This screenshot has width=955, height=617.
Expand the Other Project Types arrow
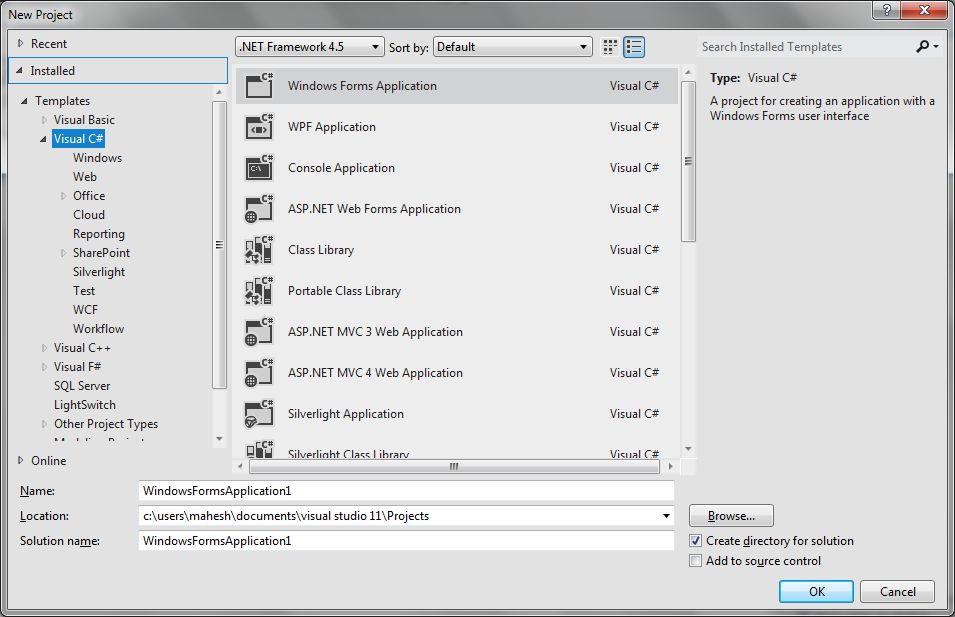pos(44,424)
